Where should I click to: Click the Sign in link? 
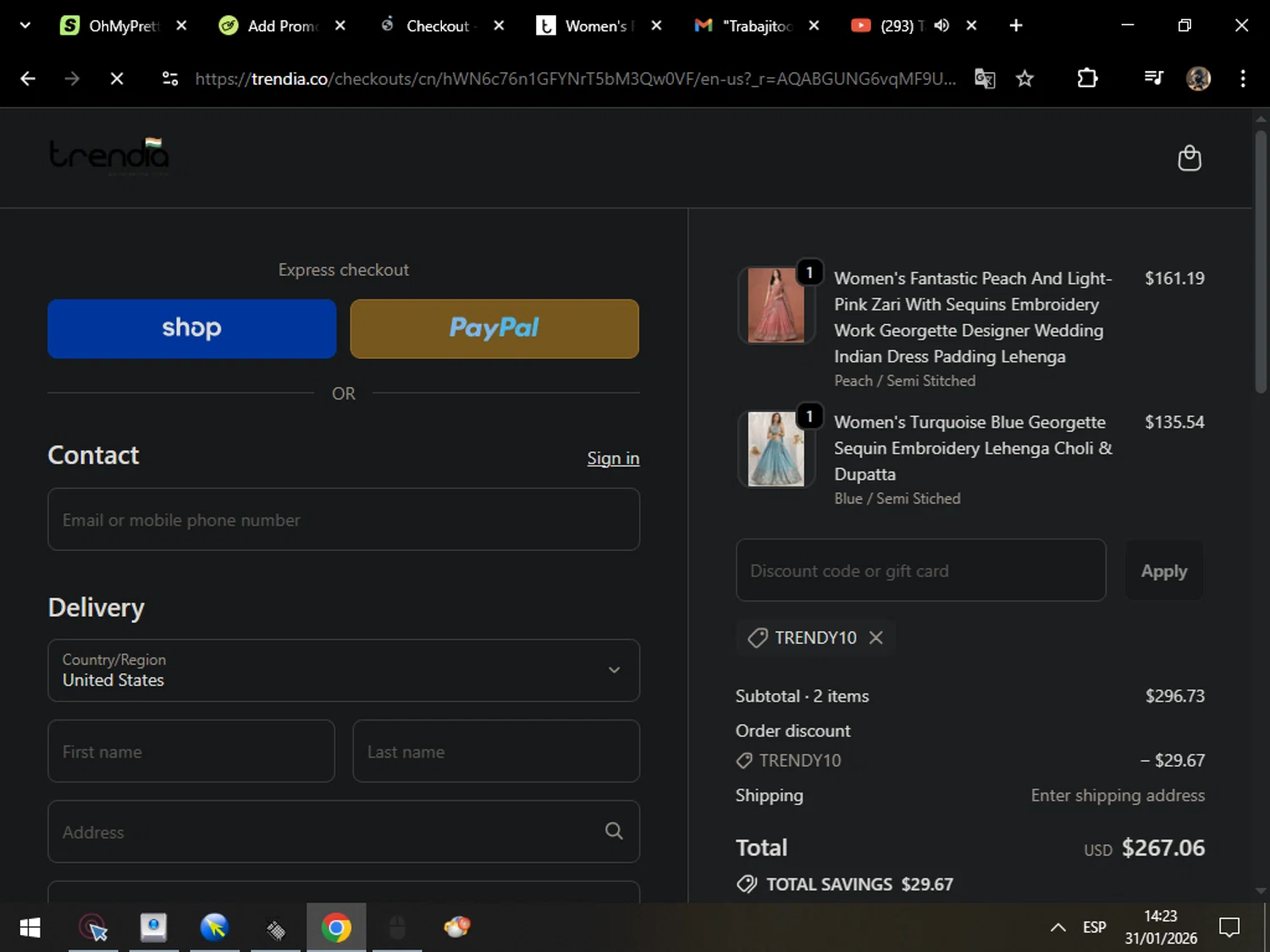point(613,458)
